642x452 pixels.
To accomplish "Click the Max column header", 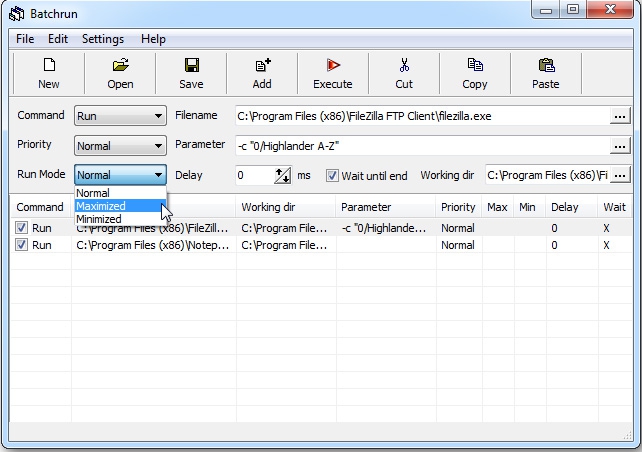I will pos(498,207).
